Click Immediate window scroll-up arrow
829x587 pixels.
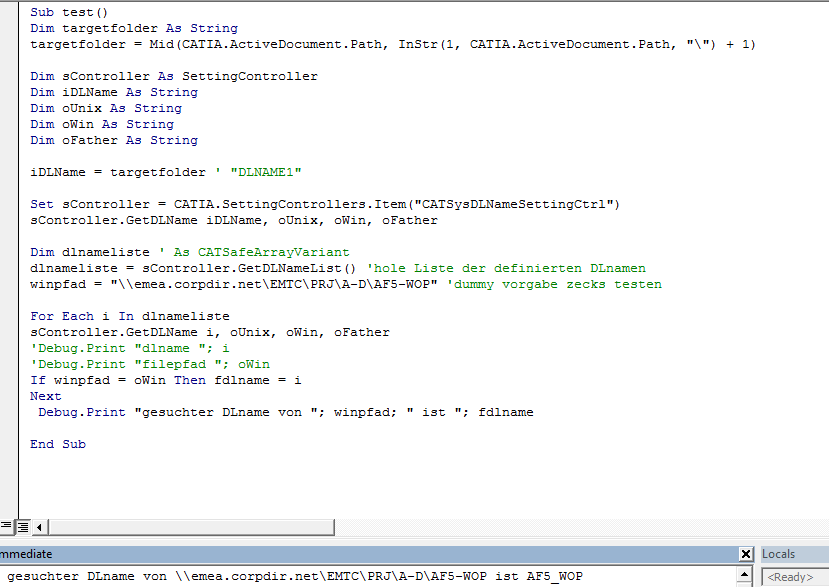[x=744, y=574]
